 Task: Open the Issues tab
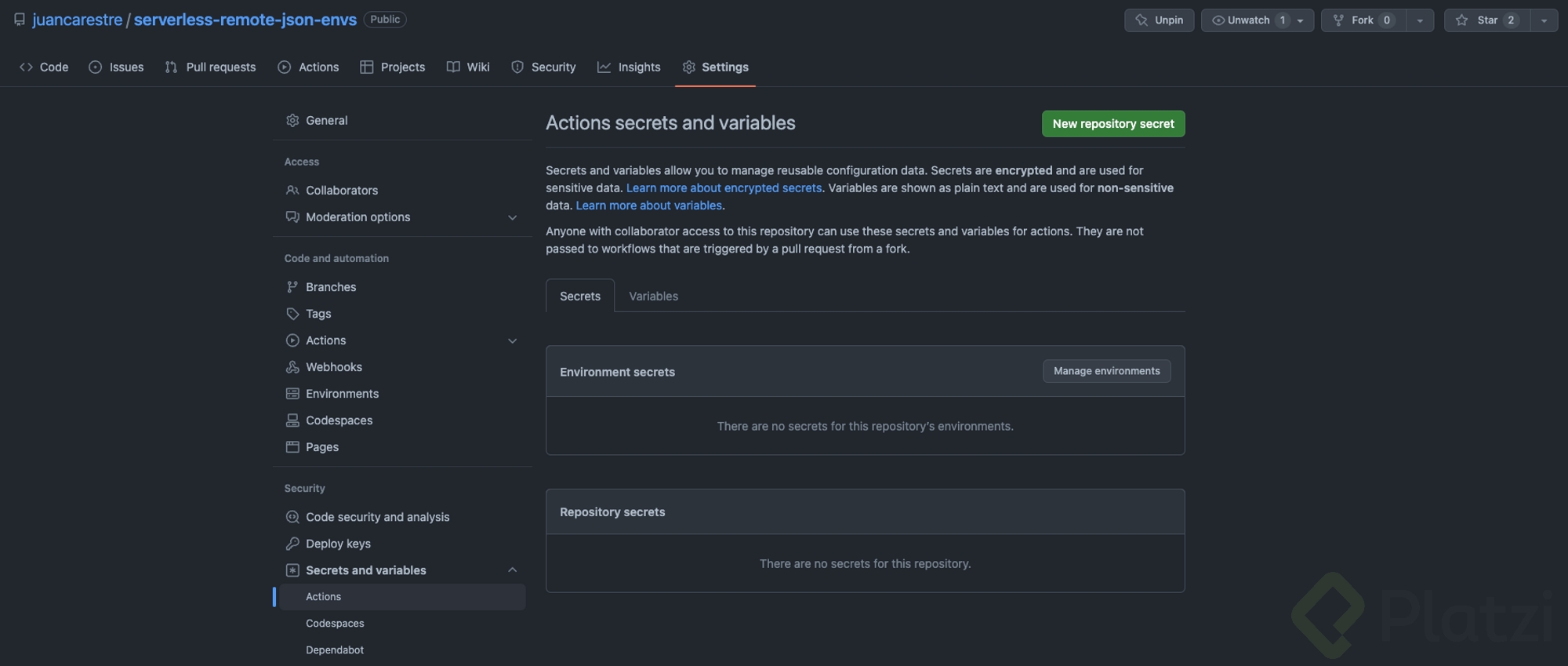116,67
